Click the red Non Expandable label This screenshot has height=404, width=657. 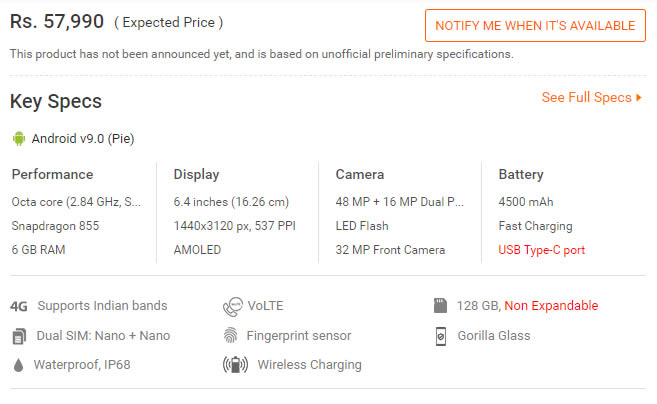pyautogui.click(x=551, y=306)
